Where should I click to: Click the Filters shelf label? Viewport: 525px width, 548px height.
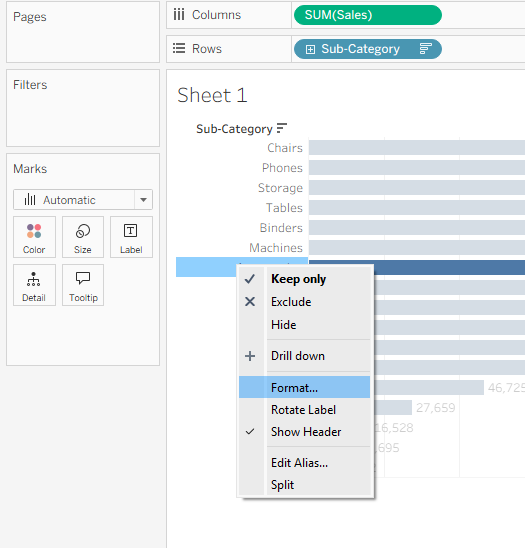click(x=30, y=85)
